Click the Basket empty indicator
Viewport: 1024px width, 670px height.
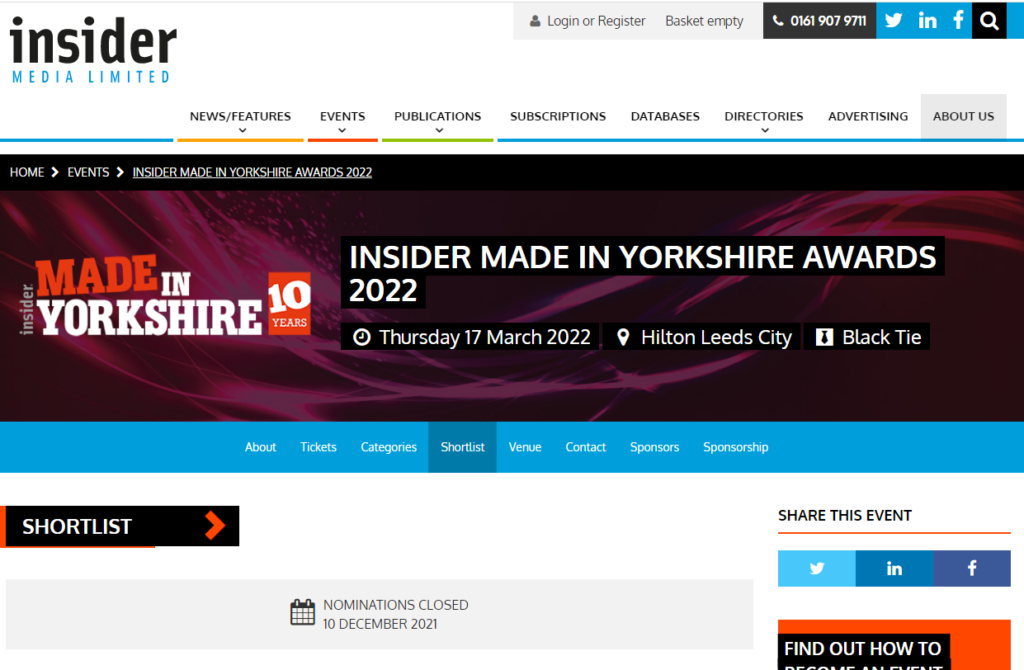click(x=704, y=20)
